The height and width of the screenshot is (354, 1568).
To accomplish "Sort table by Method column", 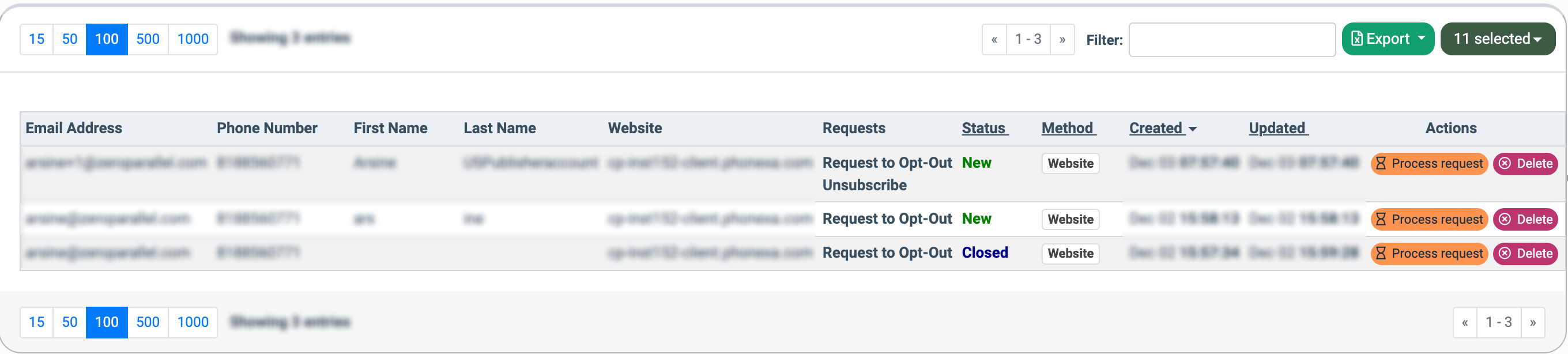I will click(x=1068, y=129).
